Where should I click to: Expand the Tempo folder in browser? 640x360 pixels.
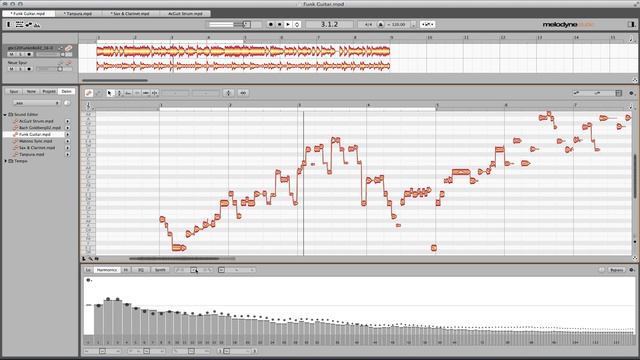pos(5,161)
